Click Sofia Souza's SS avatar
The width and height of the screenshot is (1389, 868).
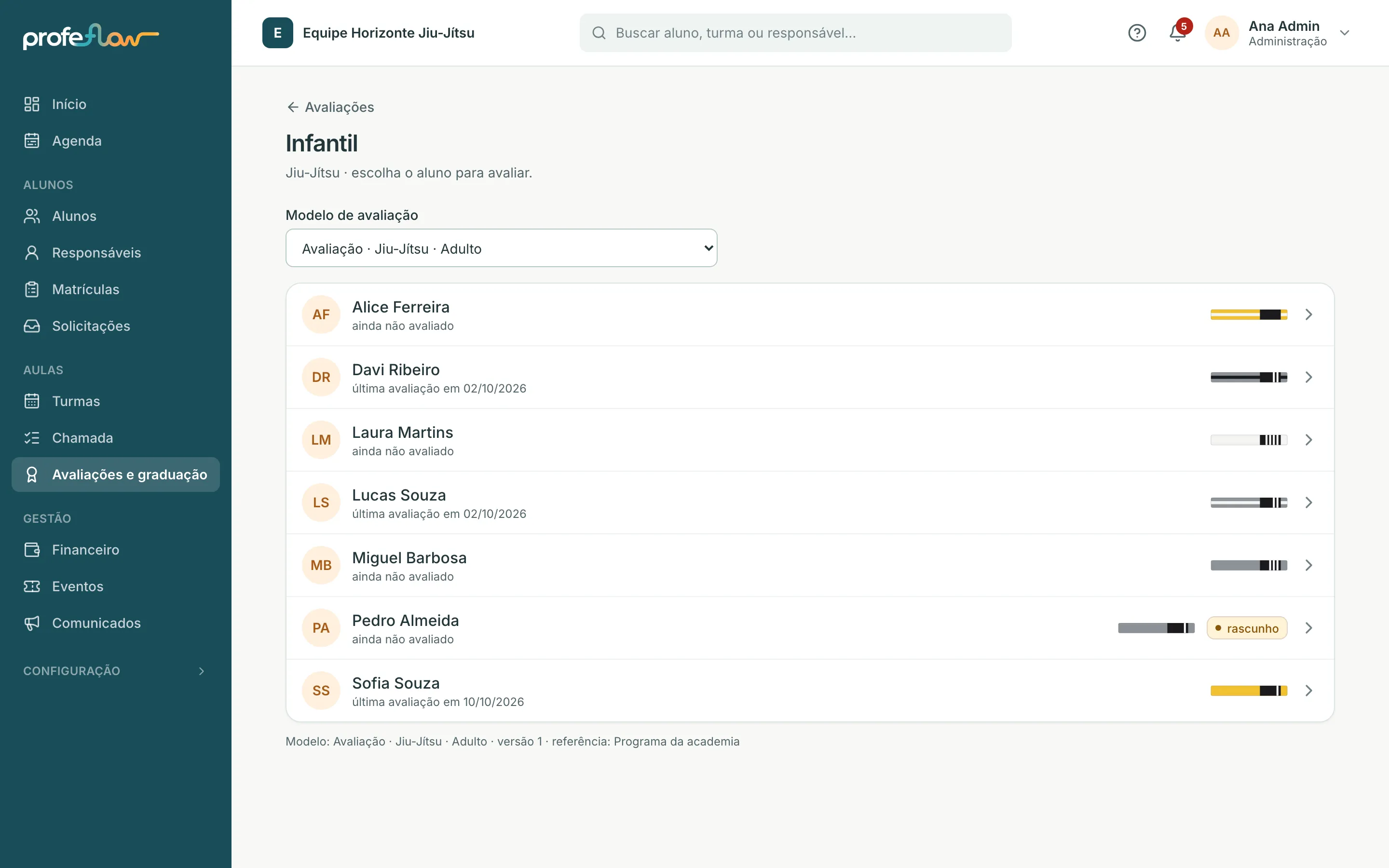coord(321,691)
